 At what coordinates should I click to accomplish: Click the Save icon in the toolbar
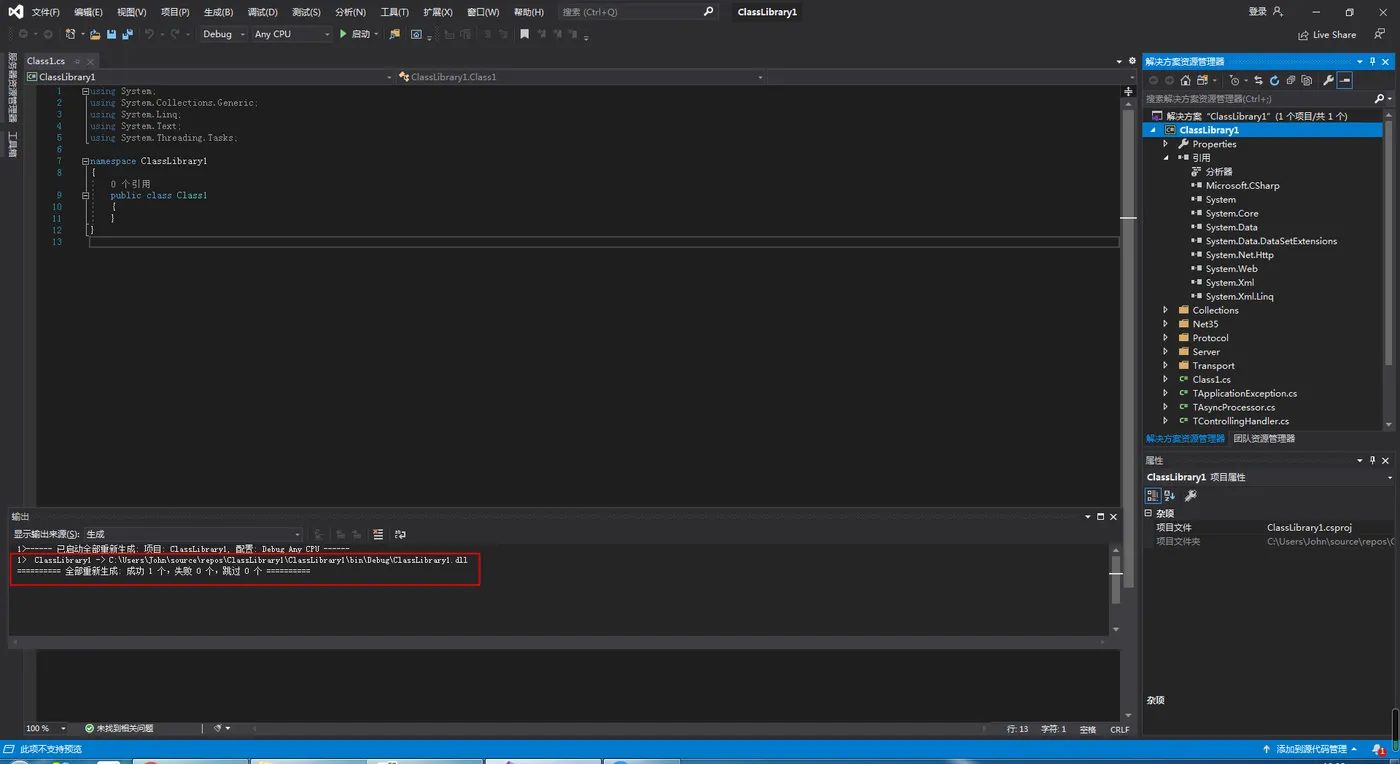pyautogui.click(x=112, y=34)
